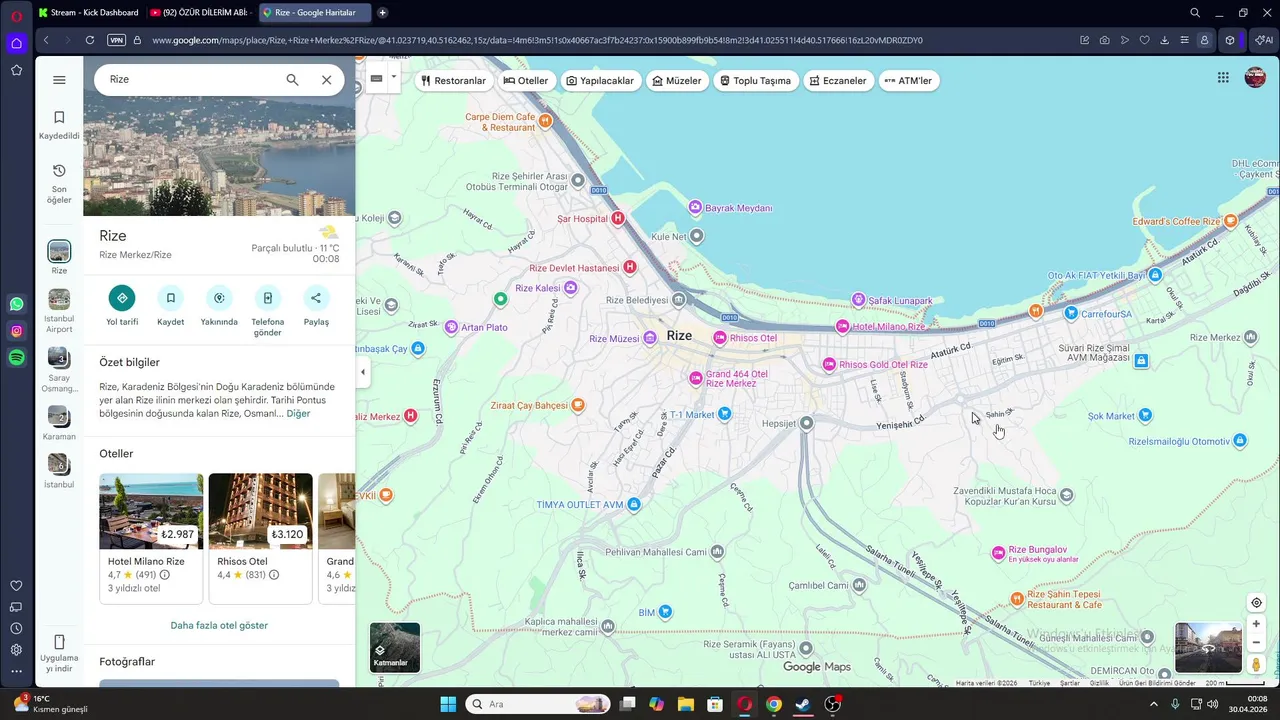This screenshot has height=720, width=1280.
Task: Click Ziraat Çay Bahçesi map marker
Action: tap(577, 405)
